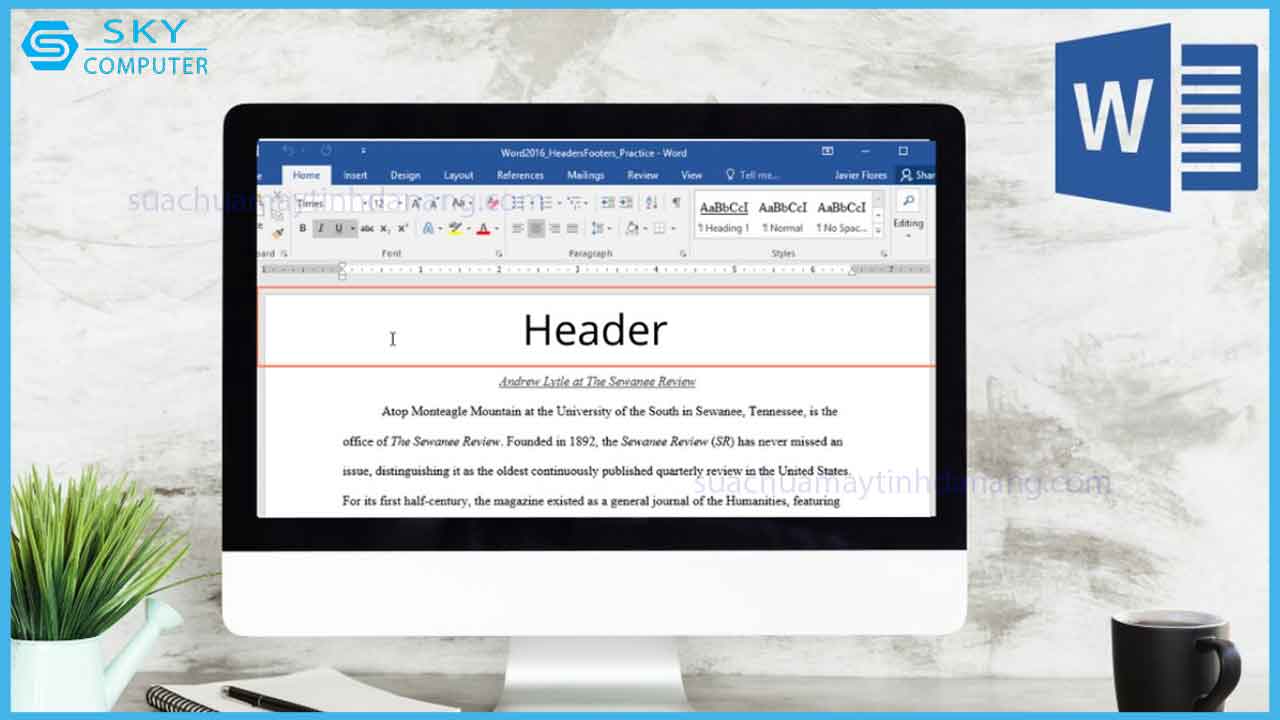Expand the Editing group dropdown

908,236
